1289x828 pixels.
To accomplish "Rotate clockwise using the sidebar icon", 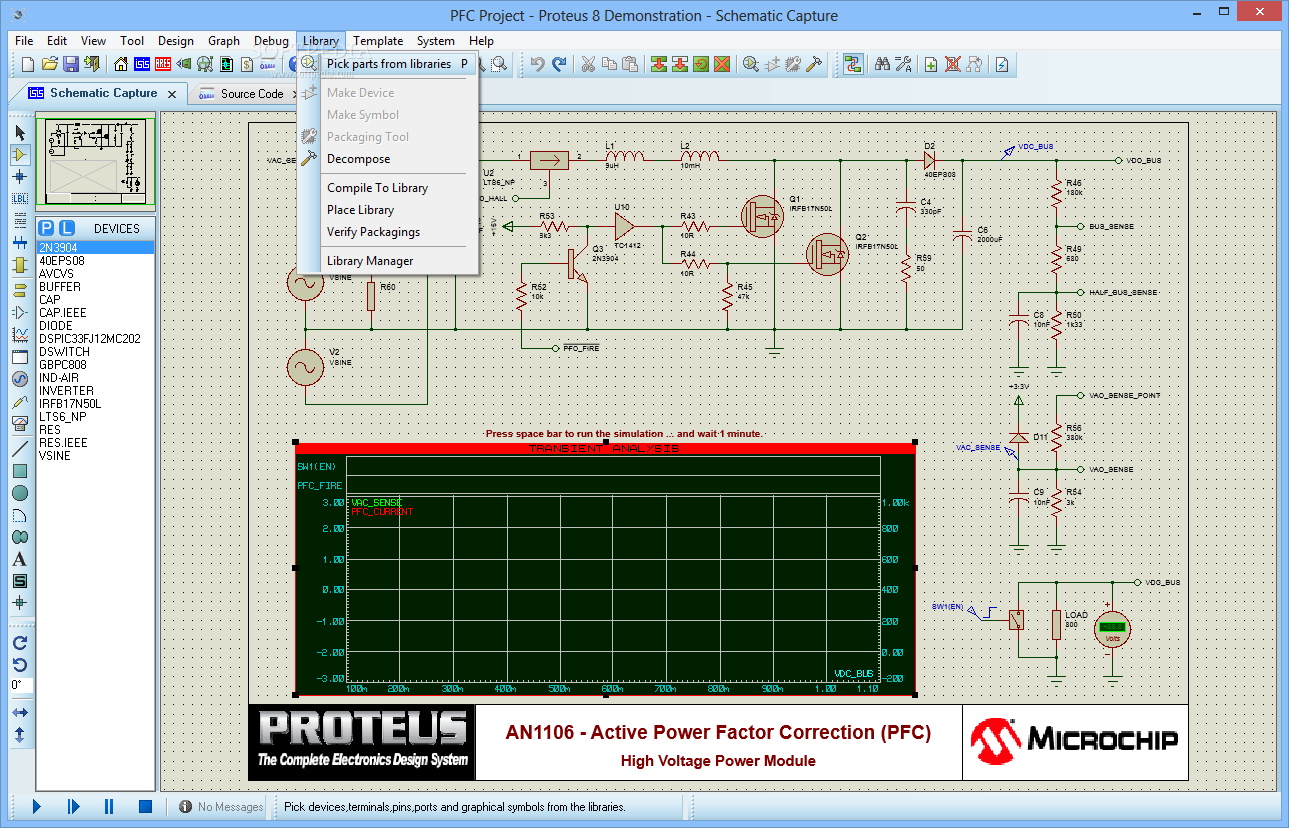I will click(x=20, y=643).
